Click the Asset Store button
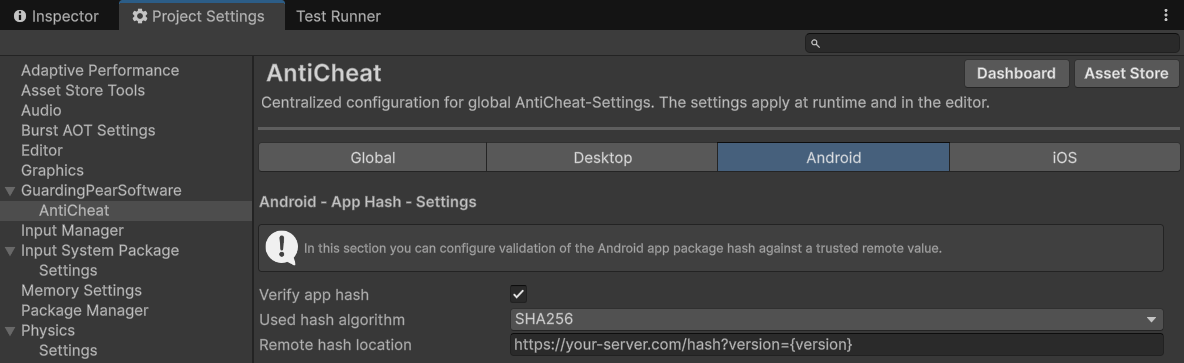 tap(1126, 73)
